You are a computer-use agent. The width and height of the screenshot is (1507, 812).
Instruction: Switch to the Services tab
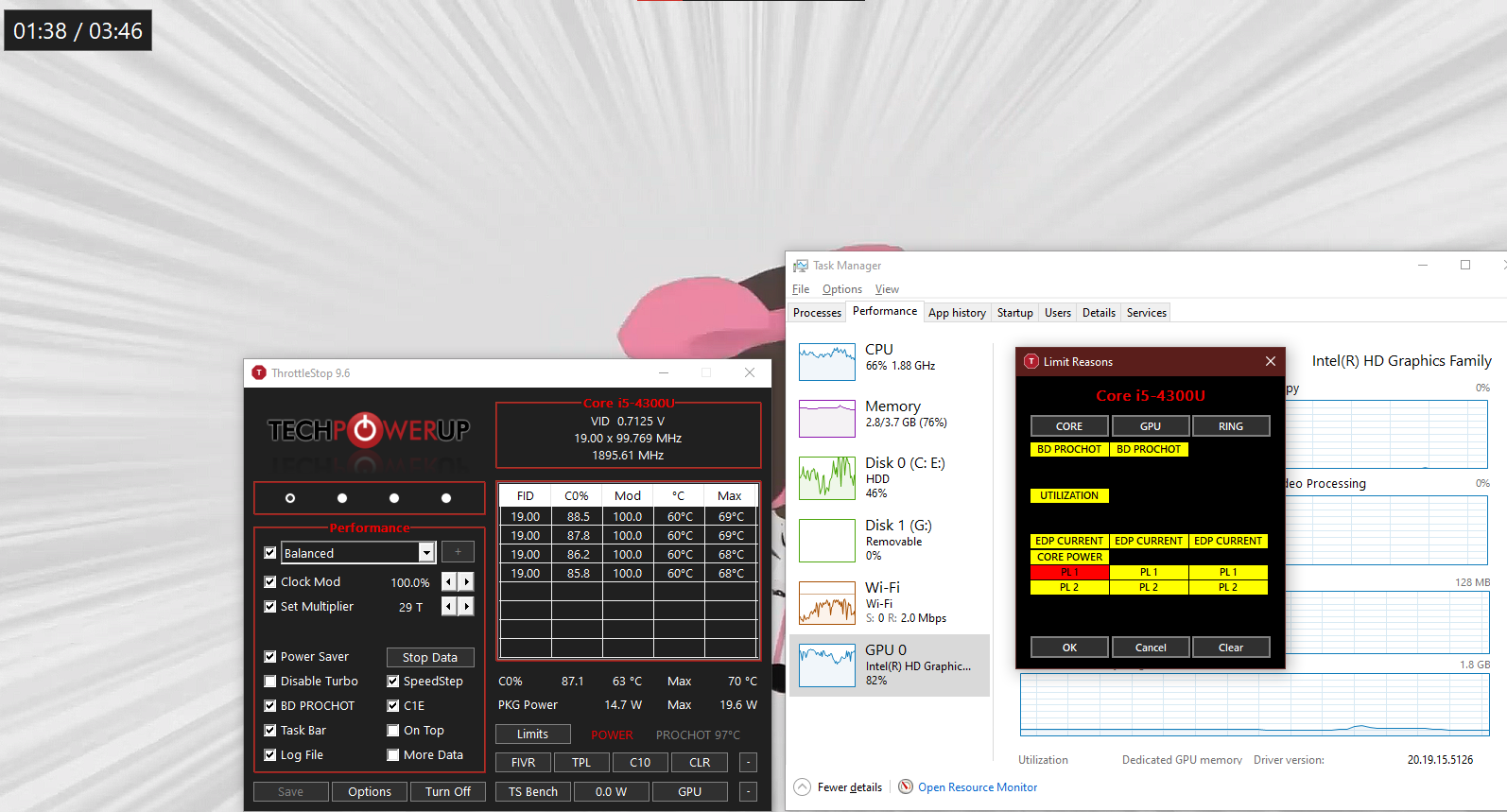pyautogui.click(x=1147, y=313)
